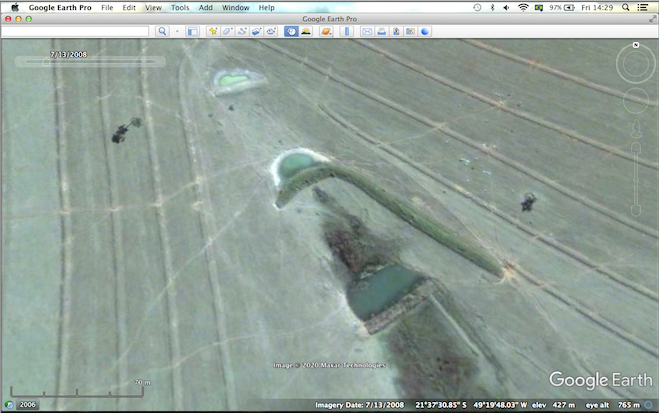
Task: Click the Print toolbar icon
Action: click(x=381, y=32)
